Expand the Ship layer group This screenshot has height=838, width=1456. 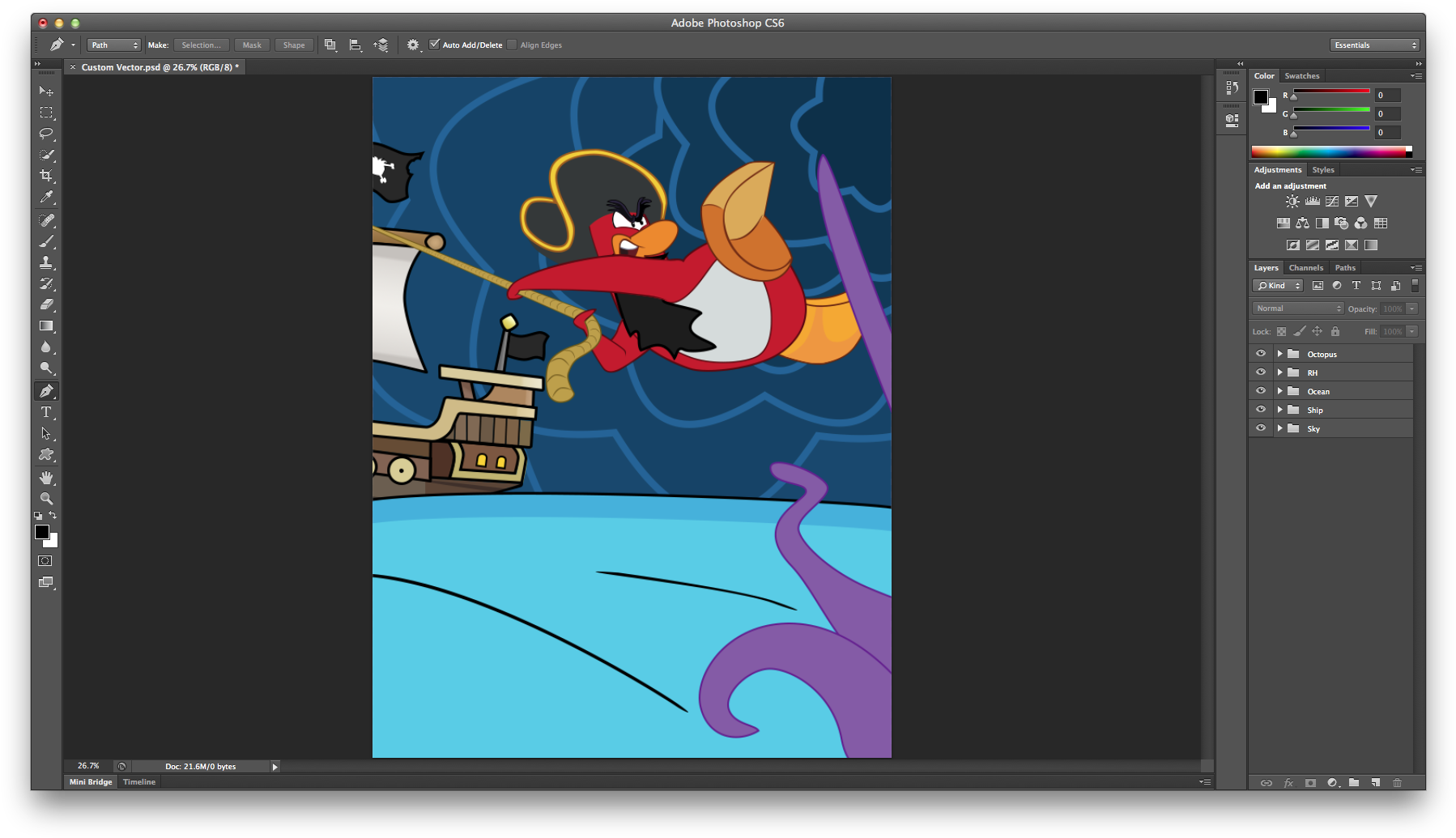tap(1279, 409)
